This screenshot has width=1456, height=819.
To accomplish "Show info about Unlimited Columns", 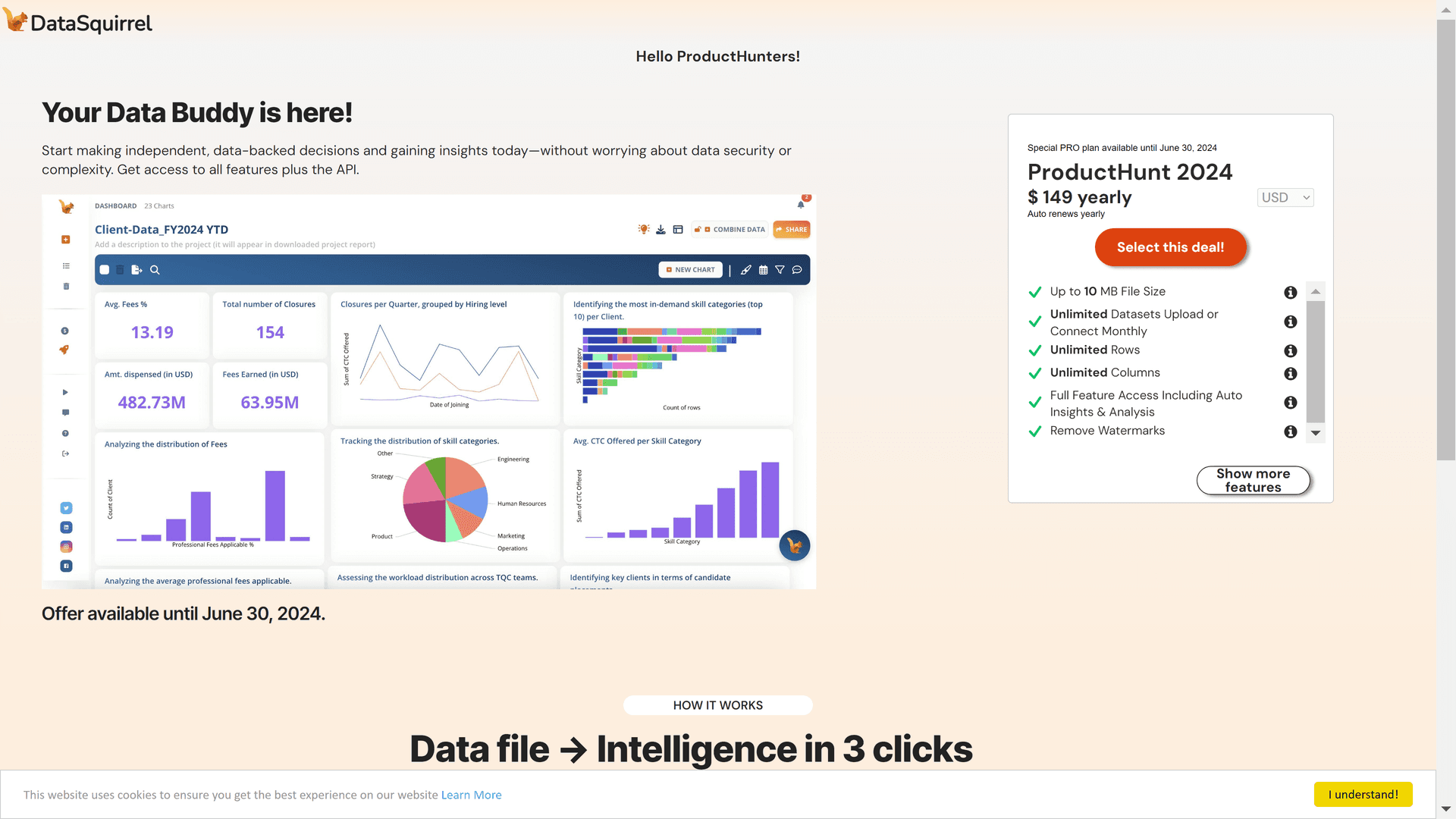I will click(1290, 374).
